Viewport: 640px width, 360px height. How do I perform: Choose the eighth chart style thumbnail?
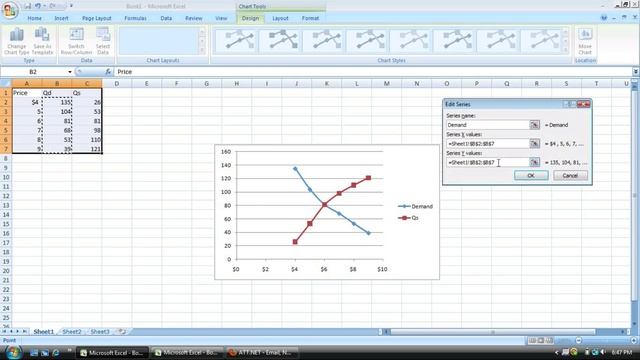point(543,40)
